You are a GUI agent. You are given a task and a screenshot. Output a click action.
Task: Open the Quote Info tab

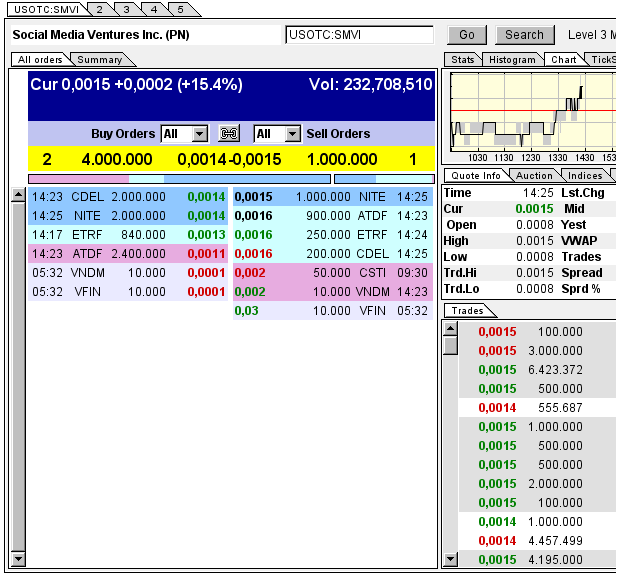click(476, 176)
